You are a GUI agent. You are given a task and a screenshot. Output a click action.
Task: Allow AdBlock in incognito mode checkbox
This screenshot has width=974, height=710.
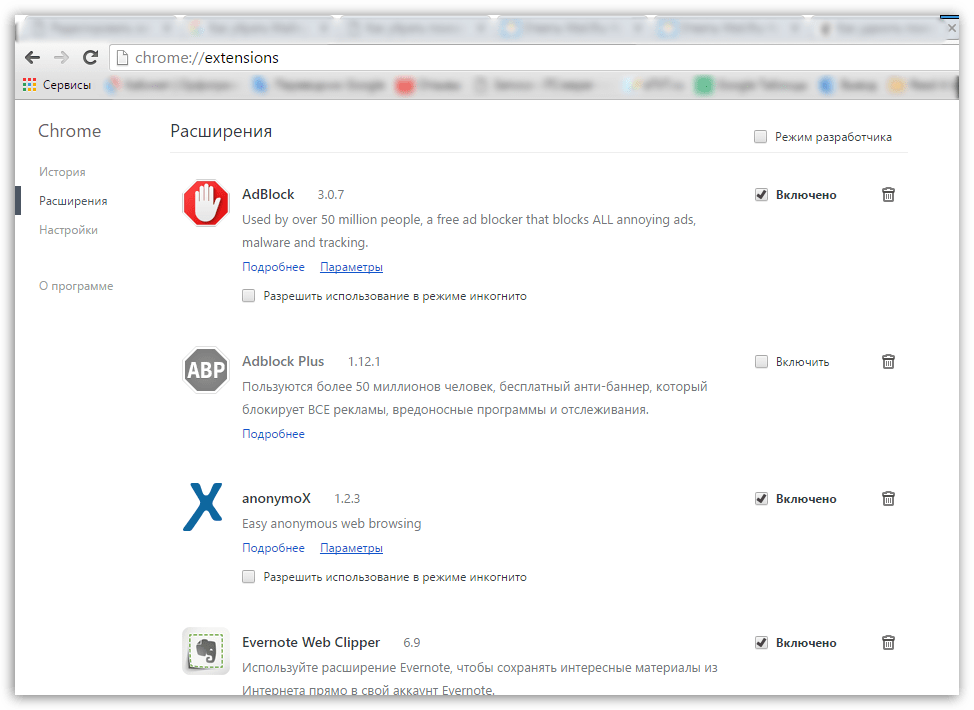click(x=248, y=296)
